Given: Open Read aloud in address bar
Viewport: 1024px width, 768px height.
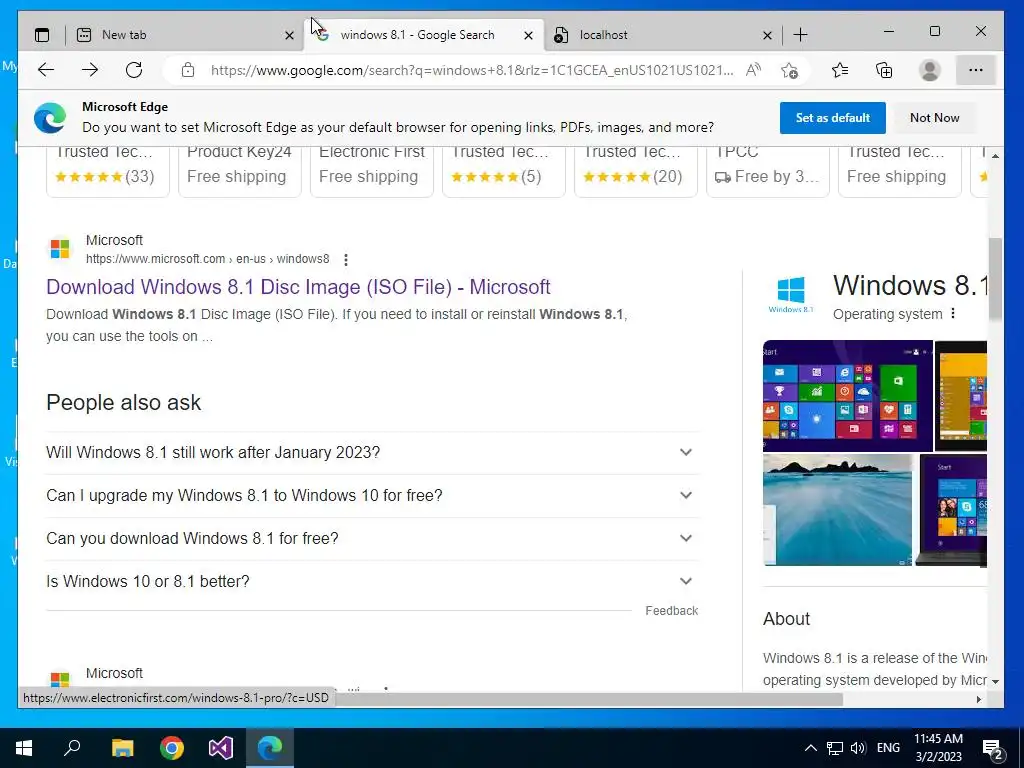Looking at the screenshot, I should [754, 70].
